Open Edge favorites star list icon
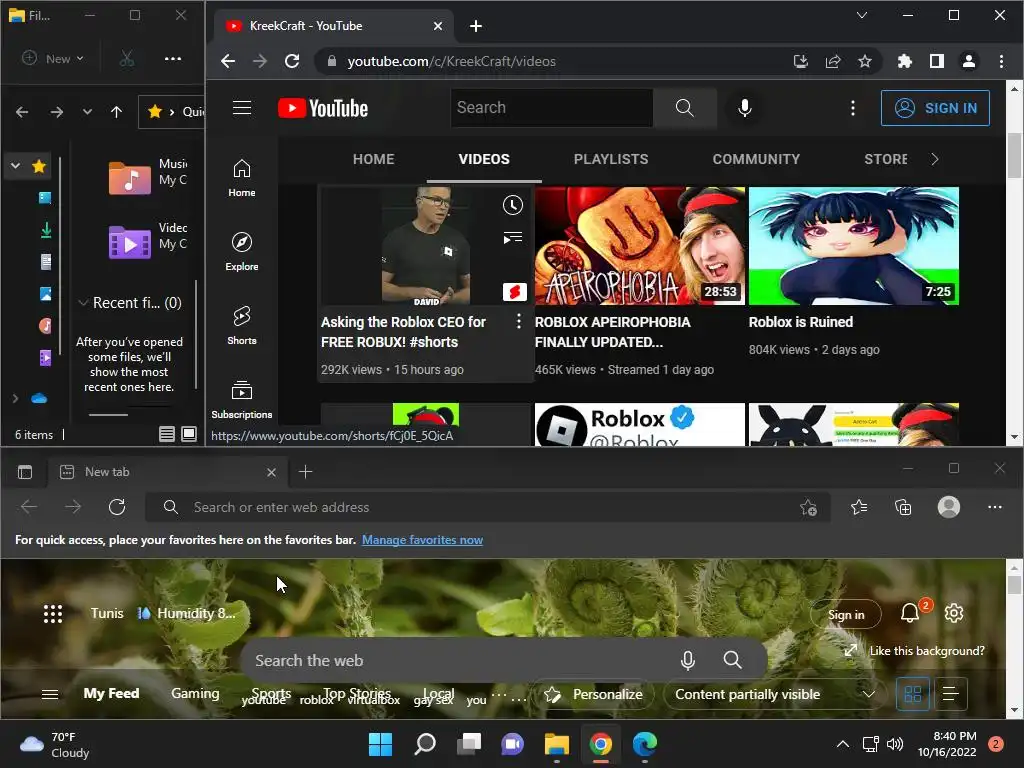This screenshot has height=768, width=1024. pyautogui.click(x=859, y=507)
